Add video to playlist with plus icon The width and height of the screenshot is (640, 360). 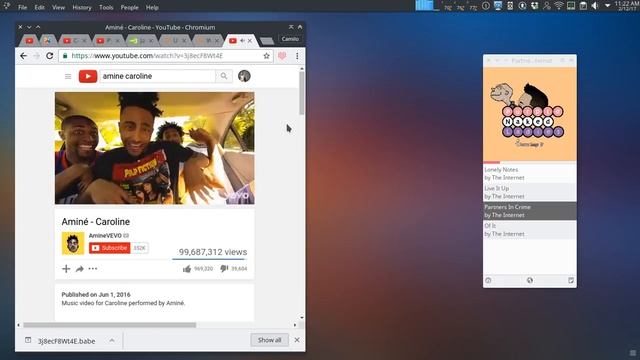point(66,269)
